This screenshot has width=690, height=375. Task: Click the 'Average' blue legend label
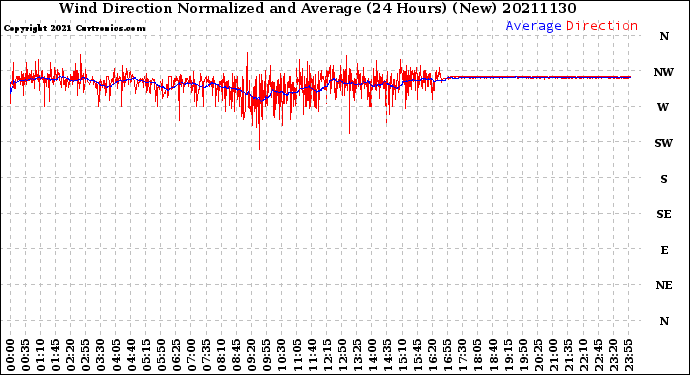[533, 26]
